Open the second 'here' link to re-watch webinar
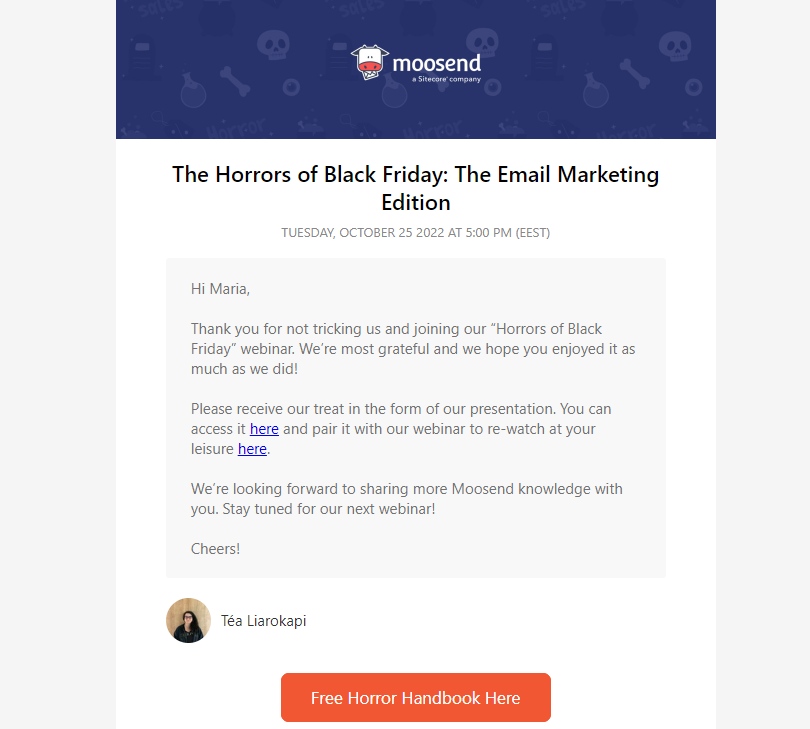The width and height of the screenshot is (810, 729). [x=252, y=449]
